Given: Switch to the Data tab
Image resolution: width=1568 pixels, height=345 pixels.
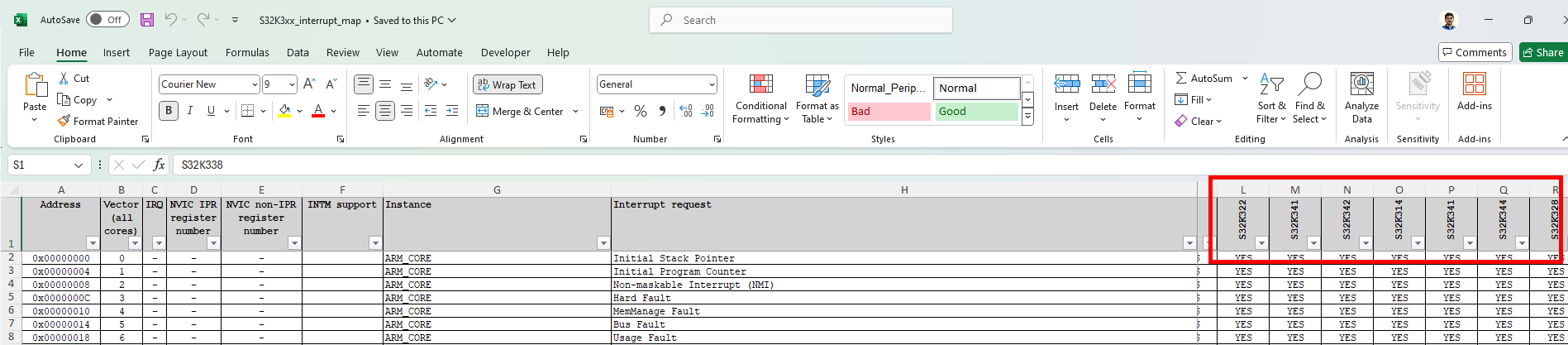Looking at the screenshot, I should (298, 52).
